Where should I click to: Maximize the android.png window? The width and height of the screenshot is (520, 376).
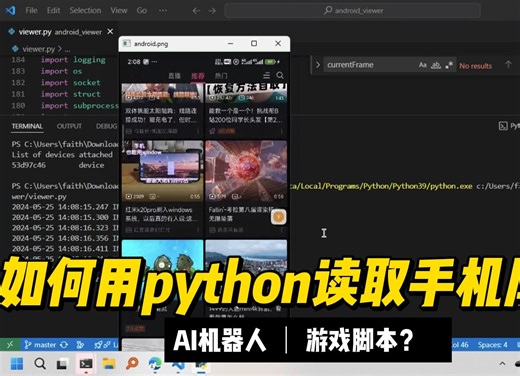(x=254, y=43)
